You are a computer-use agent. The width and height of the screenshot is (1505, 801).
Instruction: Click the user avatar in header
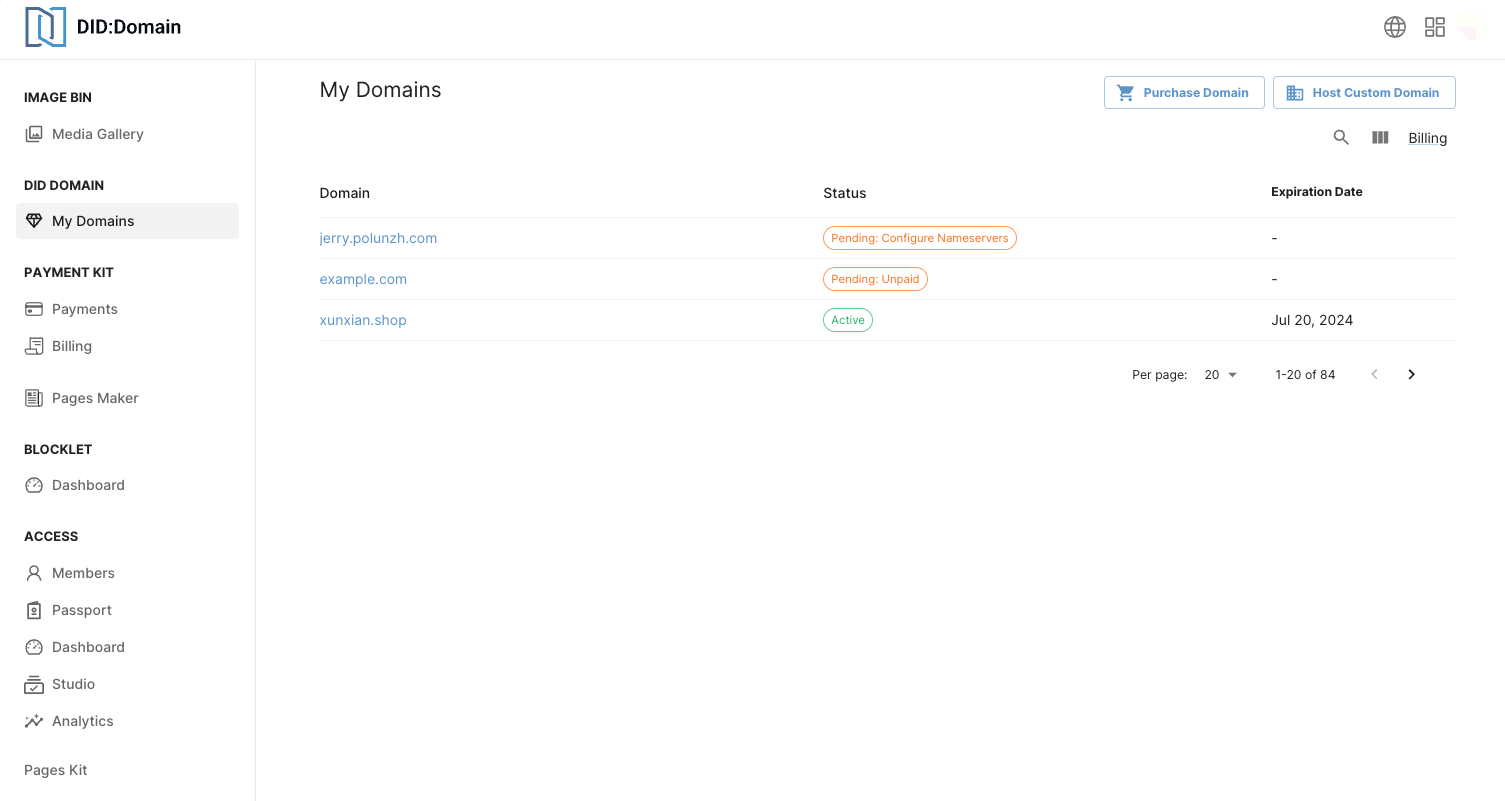(1468, 28)
